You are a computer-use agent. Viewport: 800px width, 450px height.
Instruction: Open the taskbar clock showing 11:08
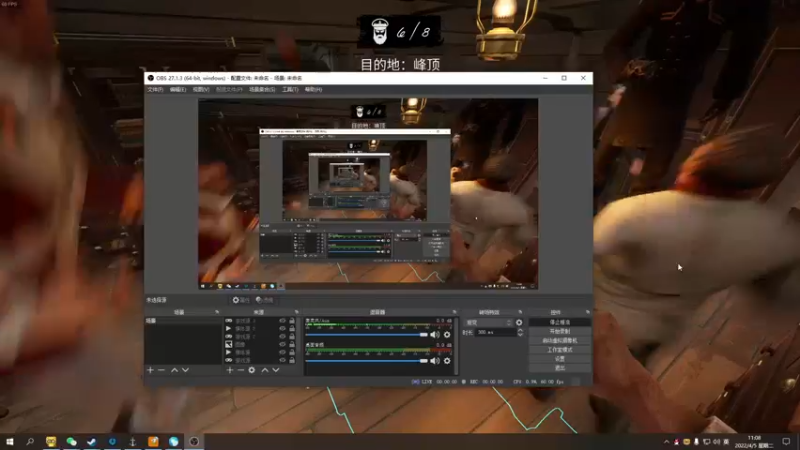point(754,441)
